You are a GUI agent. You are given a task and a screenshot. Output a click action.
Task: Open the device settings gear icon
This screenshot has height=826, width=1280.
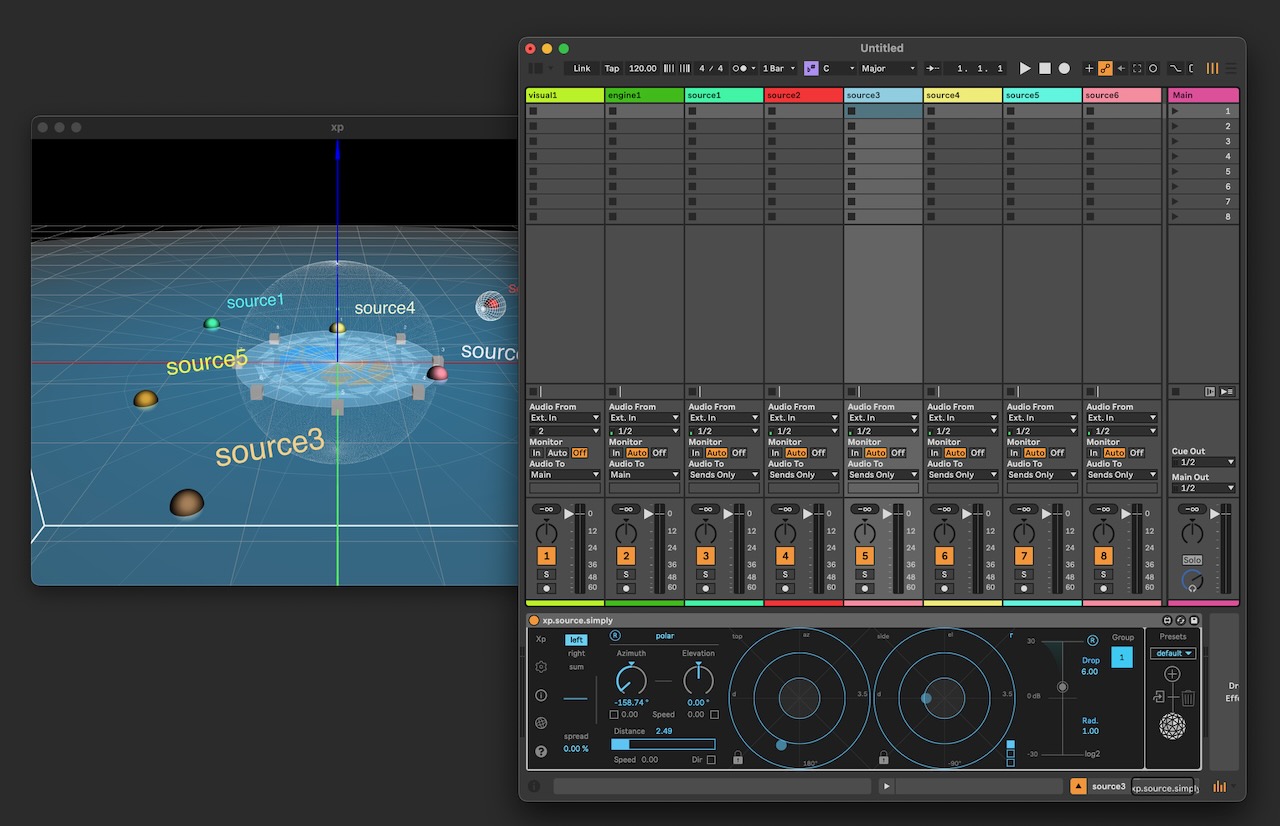541,667
